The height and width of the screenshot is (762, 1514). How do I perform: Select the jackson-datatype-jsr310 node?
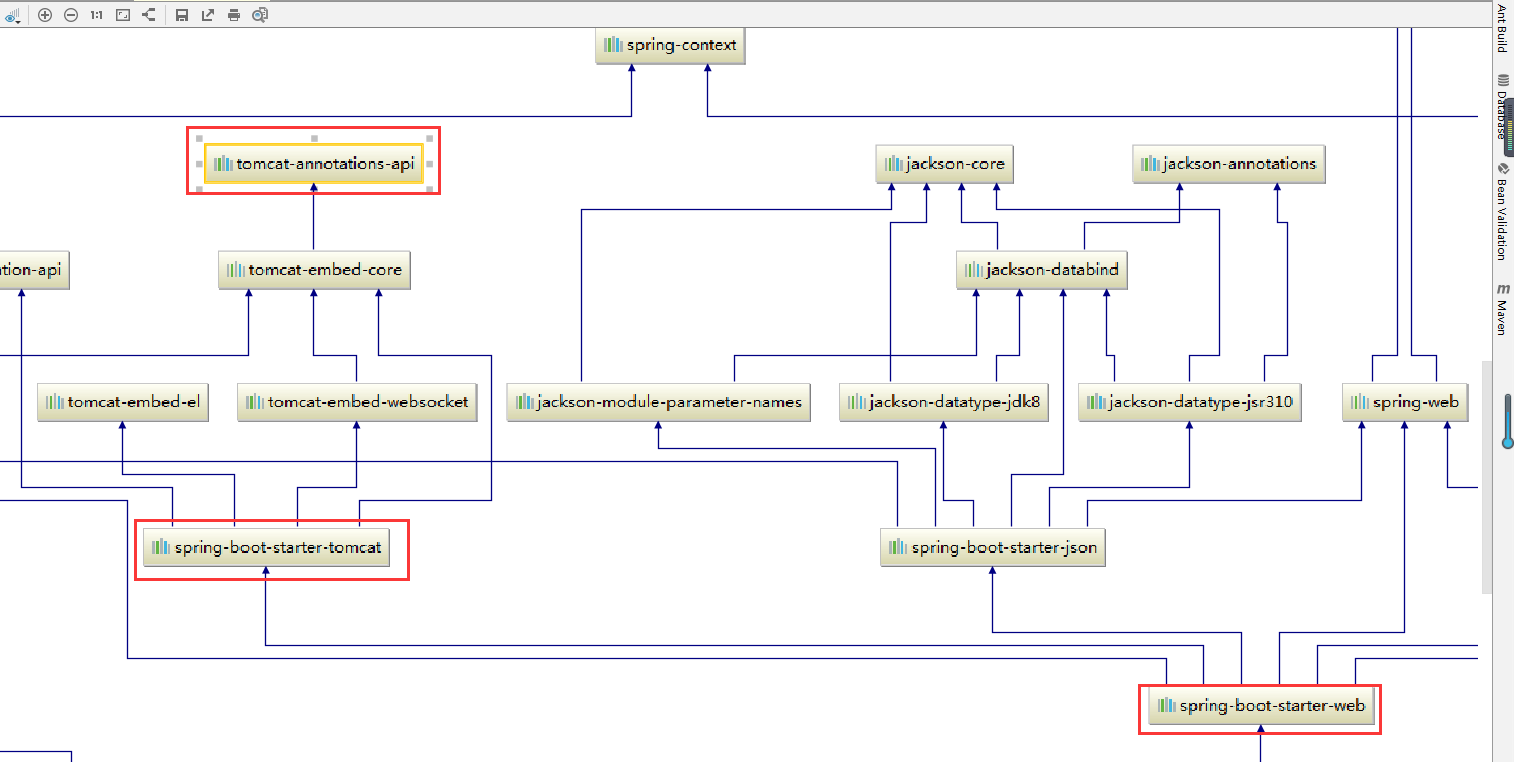pos(1190,402)
